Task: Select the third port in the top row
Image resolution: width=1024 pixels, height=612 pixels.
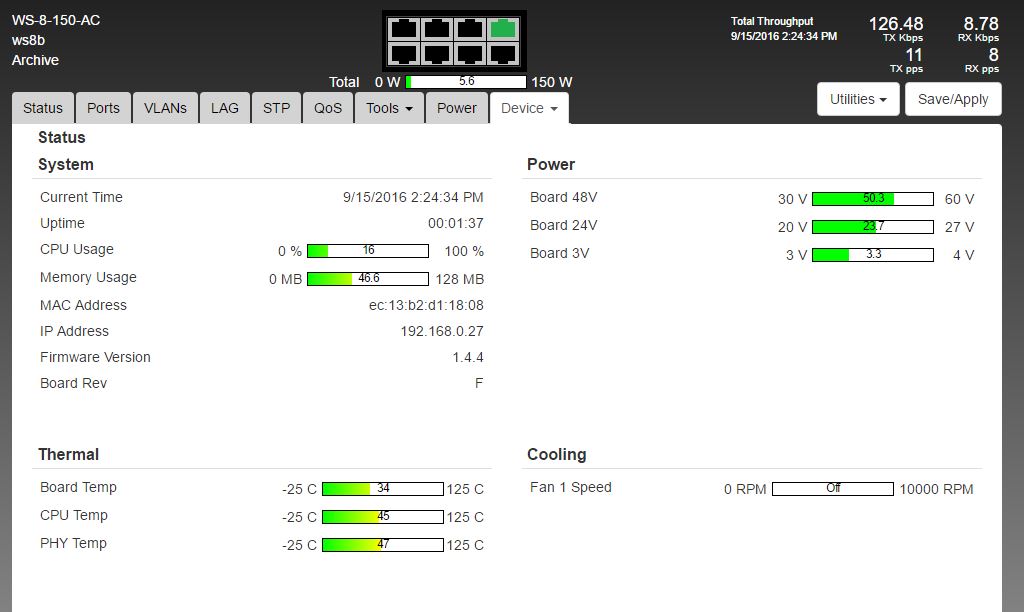Action: (471, 28)
